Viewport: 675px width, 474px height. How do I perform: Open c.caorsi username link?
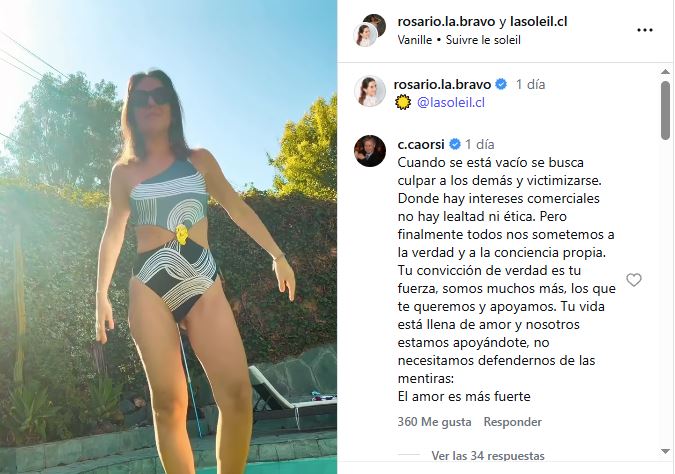[421, 144]
